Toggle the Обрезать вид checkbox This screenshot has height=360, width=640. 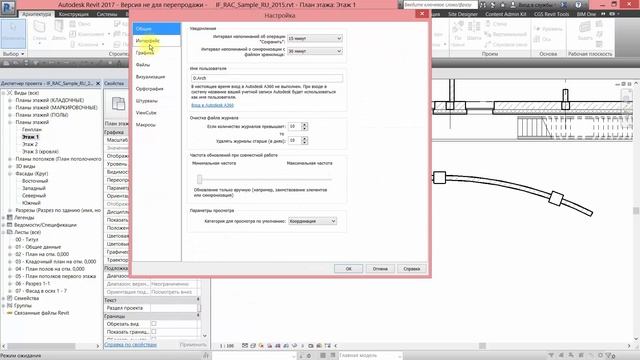click(154, 324)
